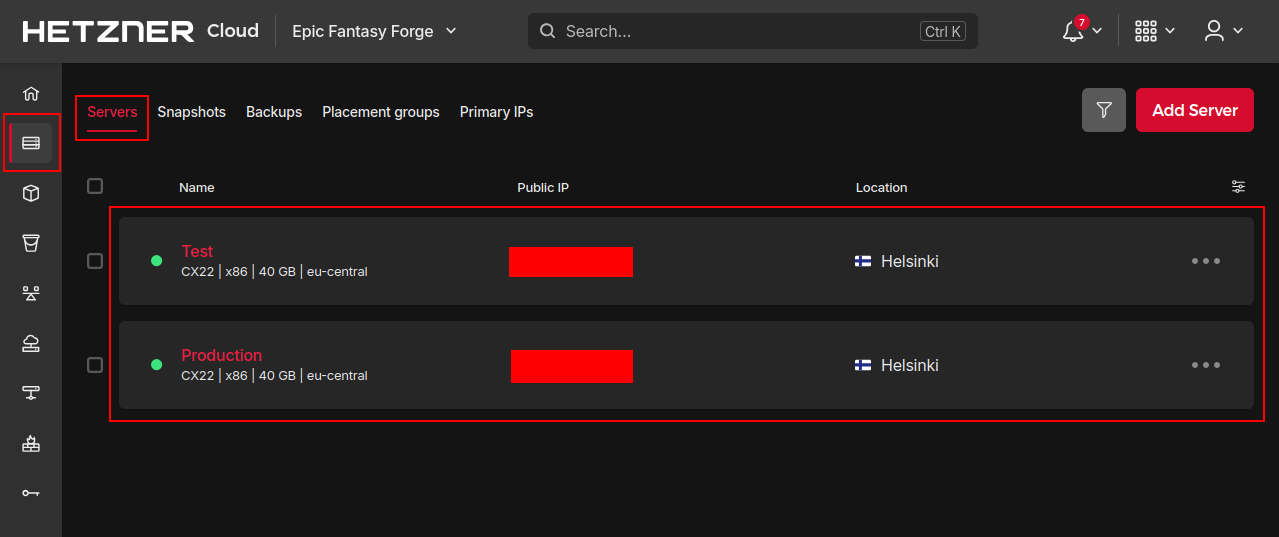Switch to the Placement groups tab
This screenshot has width=1279, height=537.
coord(381,112)
